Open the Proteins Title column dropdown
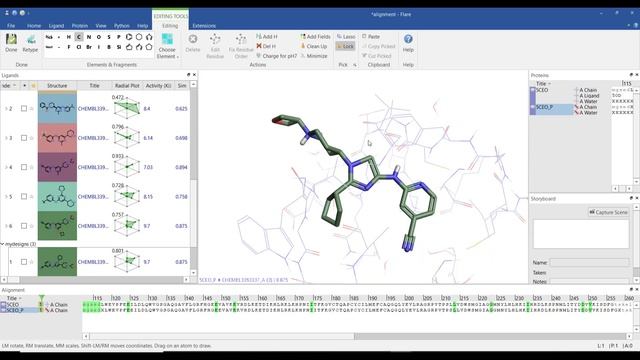The image size is (640, 360). pyautogui.click(x=549, y=84)
